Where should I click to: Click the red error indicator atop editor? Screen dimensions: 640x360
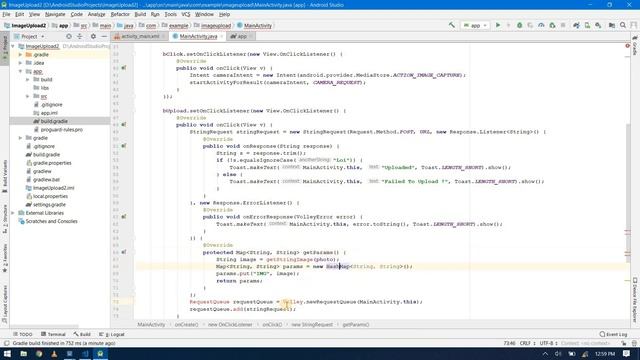(x=627, y=46)
